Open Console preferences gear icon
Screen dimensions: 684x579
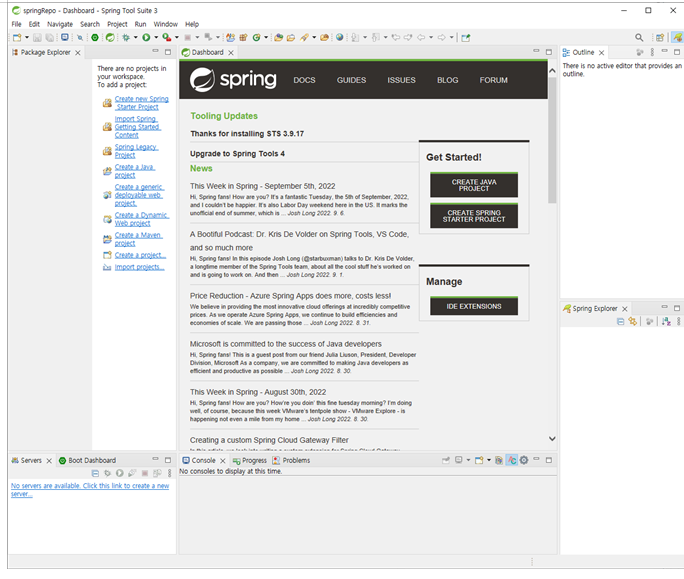[524, 460]
